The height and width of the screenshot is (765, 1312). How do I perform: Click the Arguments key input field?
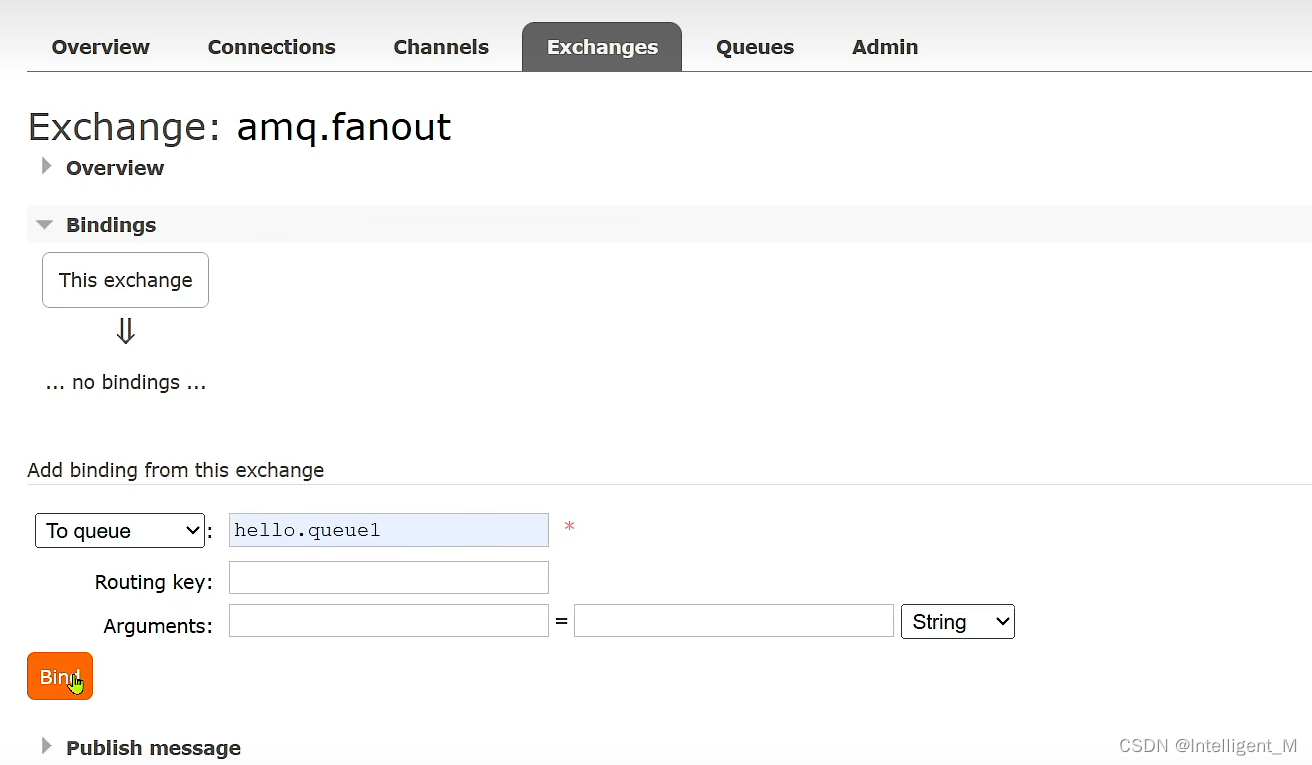tap(389, 620)
